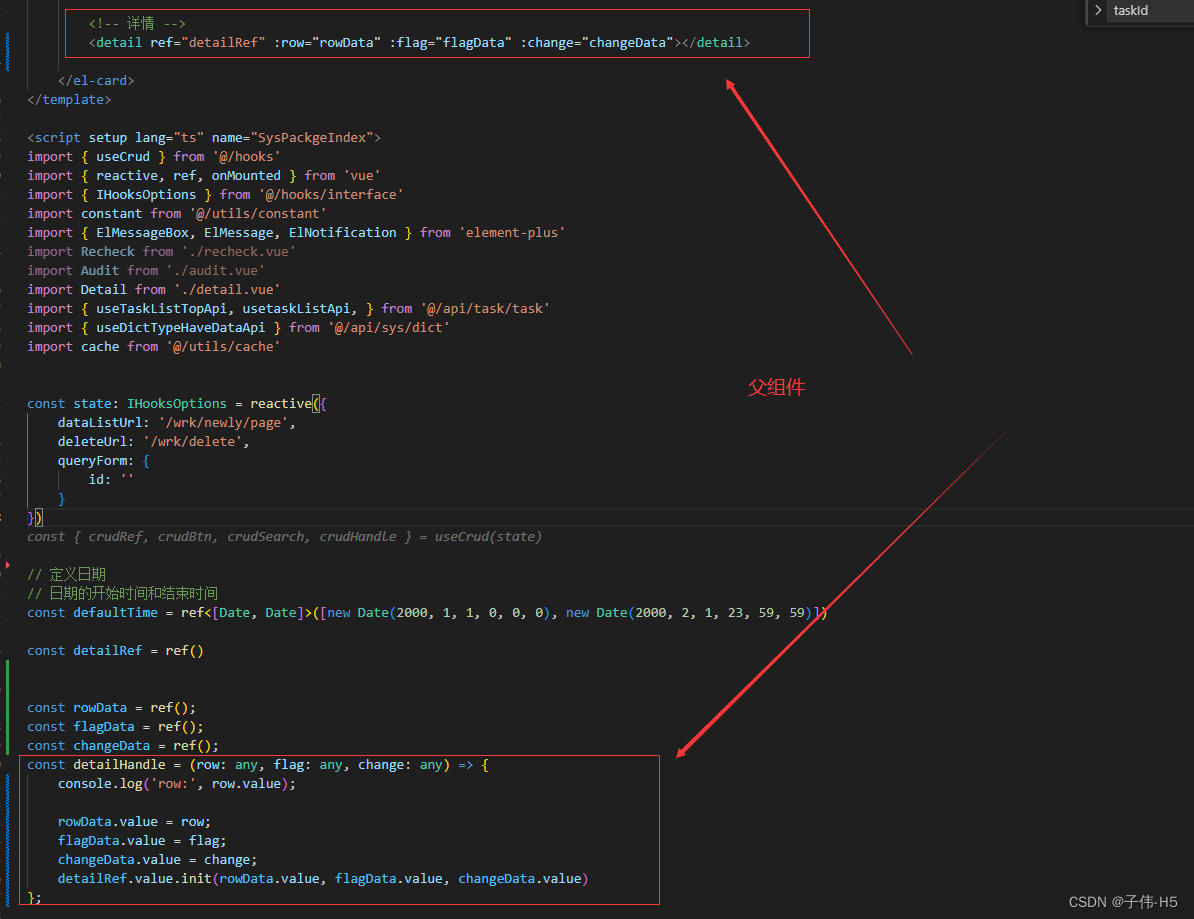Click the closing template tag
Viewport: 1194px width, 919px height.
click(69, 99)
